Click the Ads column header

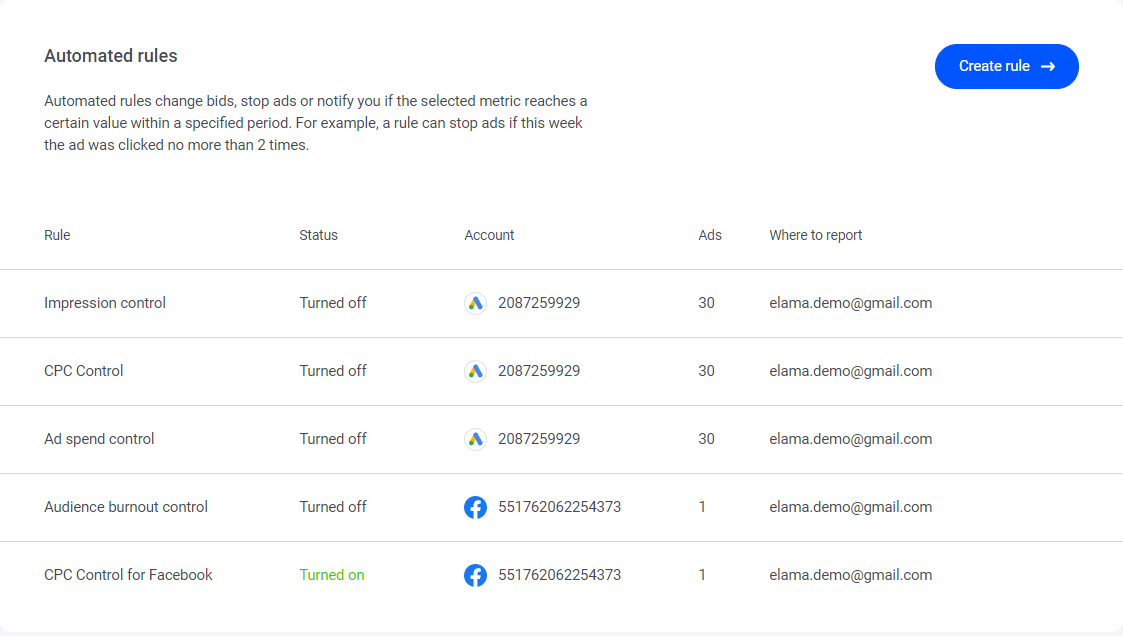pos(710,235)
